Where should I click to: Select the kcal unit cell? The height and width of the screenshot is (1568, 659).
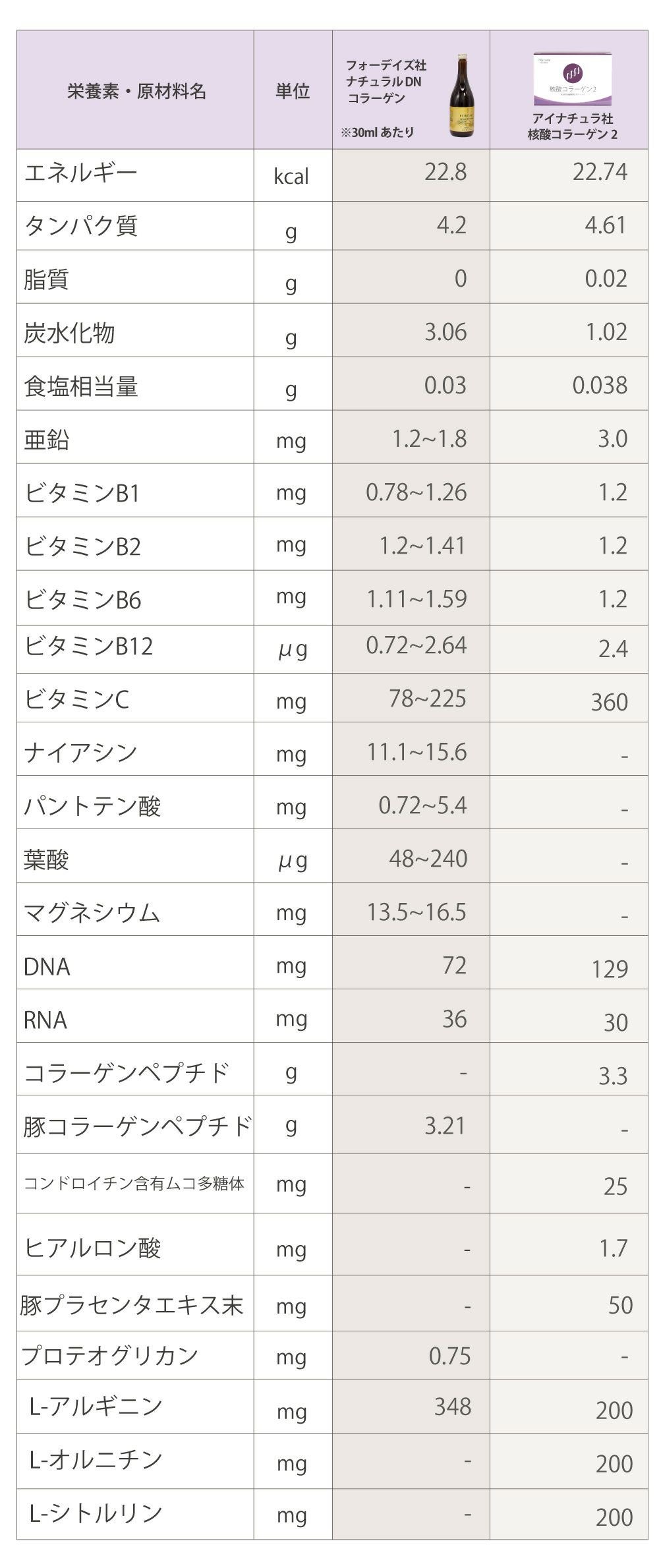click(291, 177)
